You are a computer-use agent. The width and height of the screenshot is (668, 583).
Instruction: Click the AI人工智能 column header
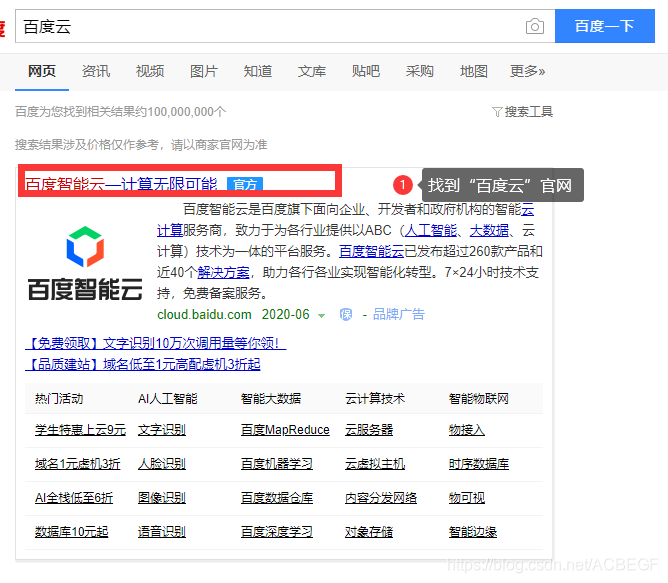point(168,399)
